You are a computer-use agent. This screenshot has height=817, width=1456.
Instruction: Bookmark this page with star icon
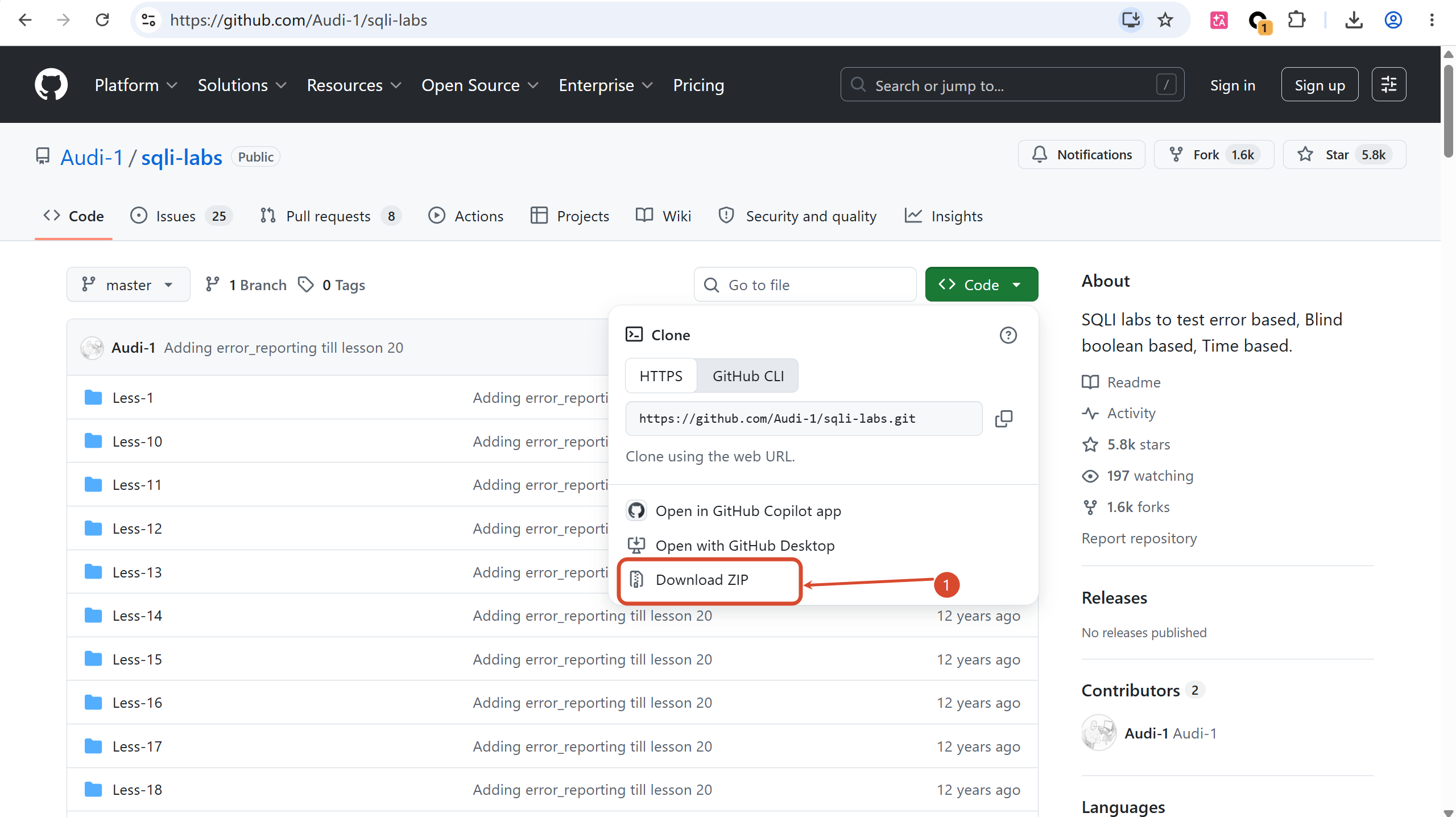pos(1165,20)
